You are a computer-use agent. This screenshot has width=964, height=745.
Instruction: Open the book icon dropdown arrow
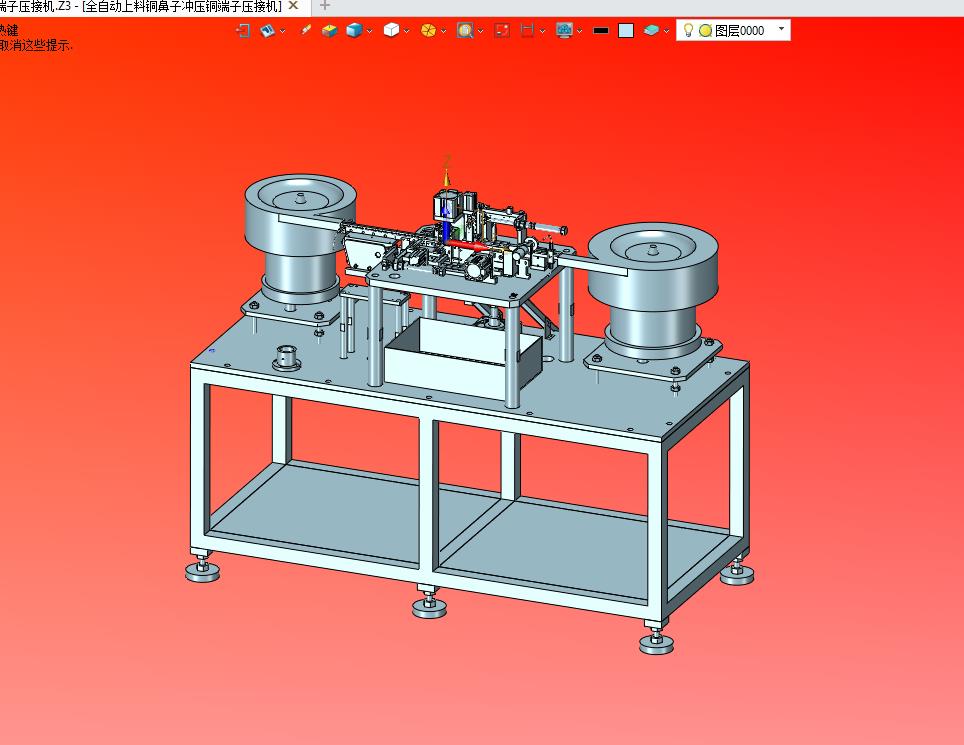coord(282,31)
